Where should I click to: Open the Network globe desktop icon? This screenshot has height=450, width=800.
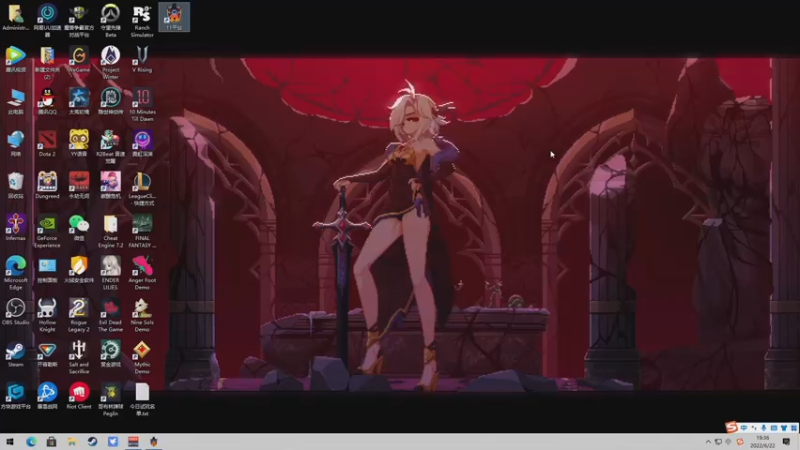pyautogui.click(x=15, y=143)
